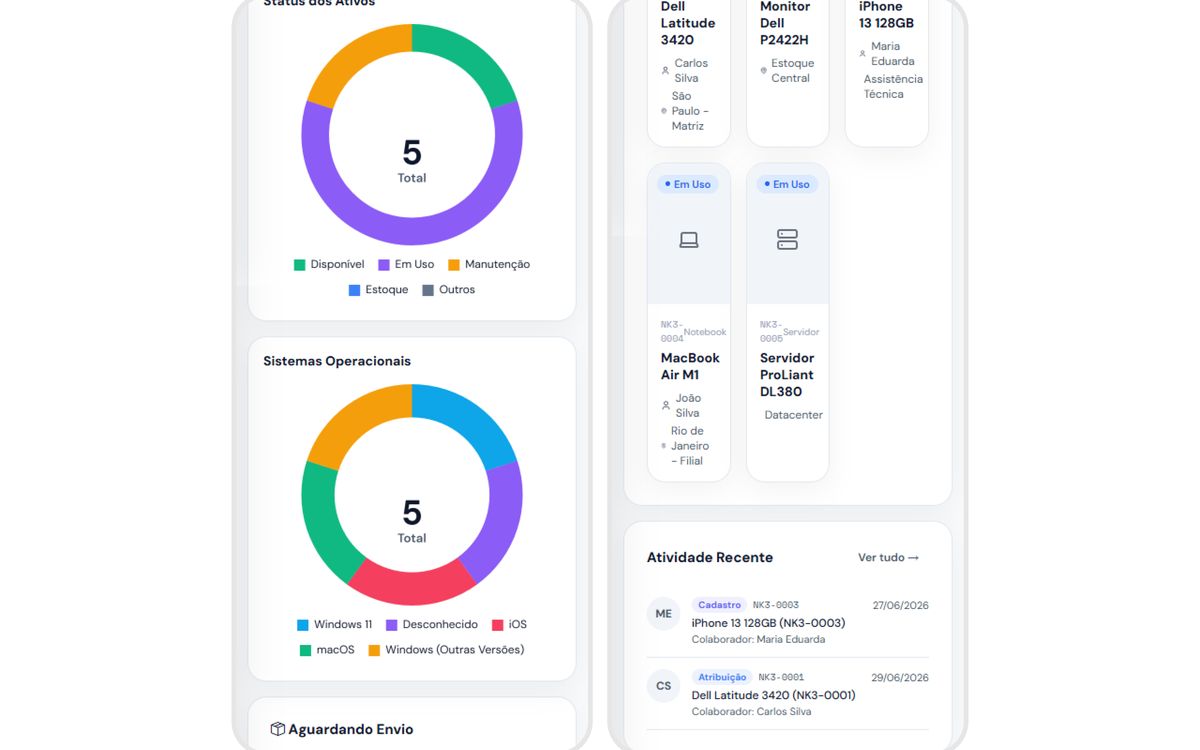
Task: Click the Datacenter location text
Action: [794, 415]
